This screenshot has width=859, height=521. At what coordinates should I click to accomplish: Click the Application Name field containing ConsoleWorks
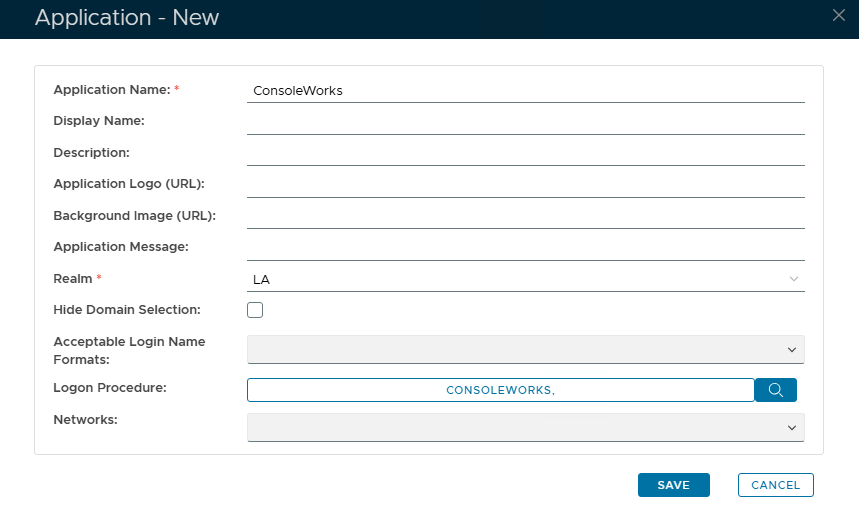[525, 90]
